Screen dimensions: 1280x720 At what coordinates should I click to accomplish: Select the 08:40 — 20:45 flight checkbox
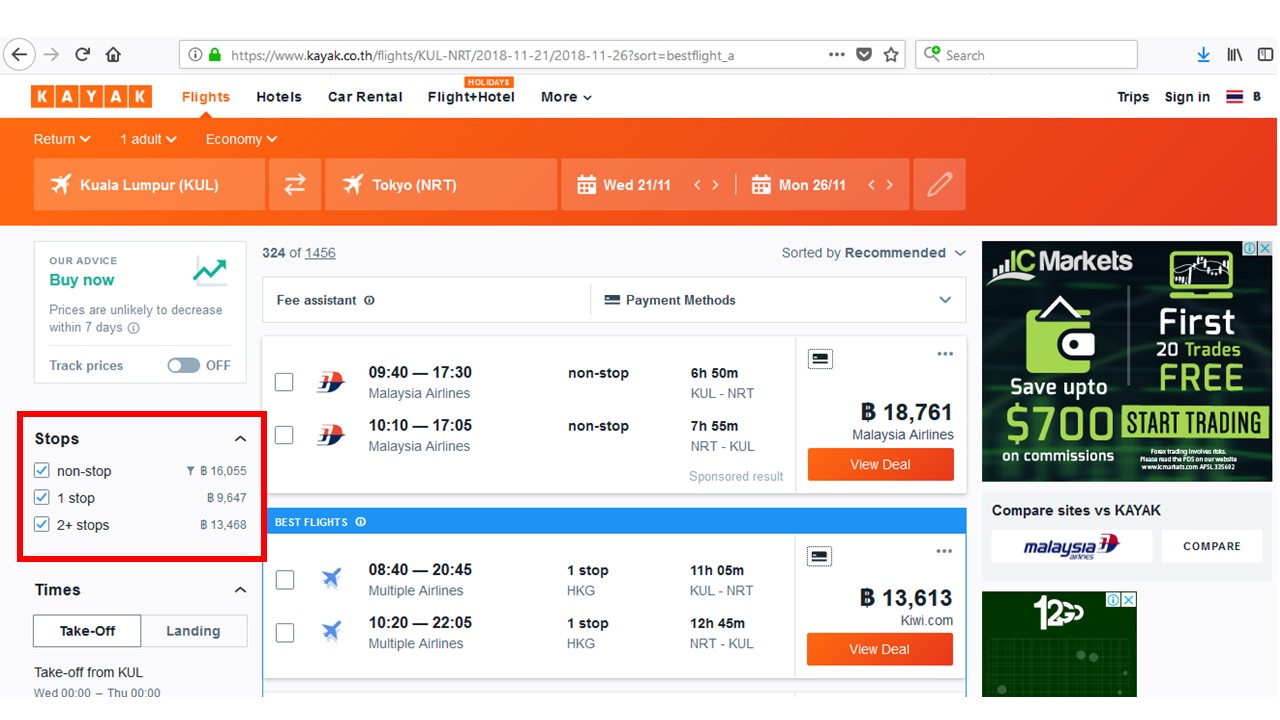point(284,579)
